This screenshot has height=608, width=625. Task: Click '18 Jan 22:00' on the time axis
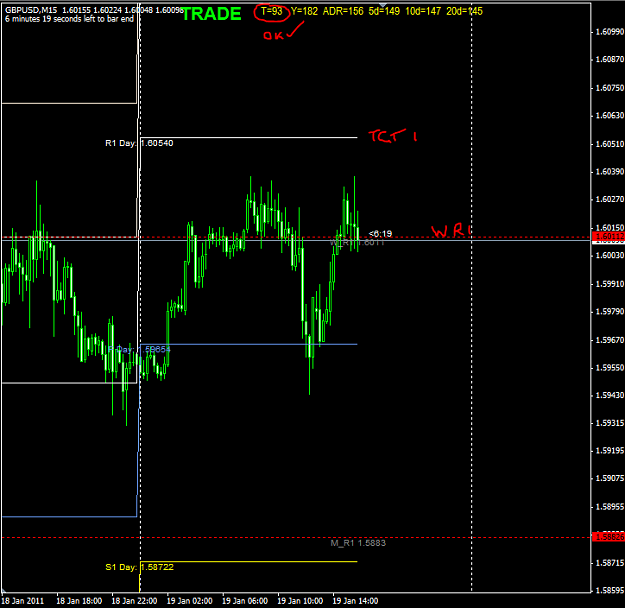click(134, 601)
